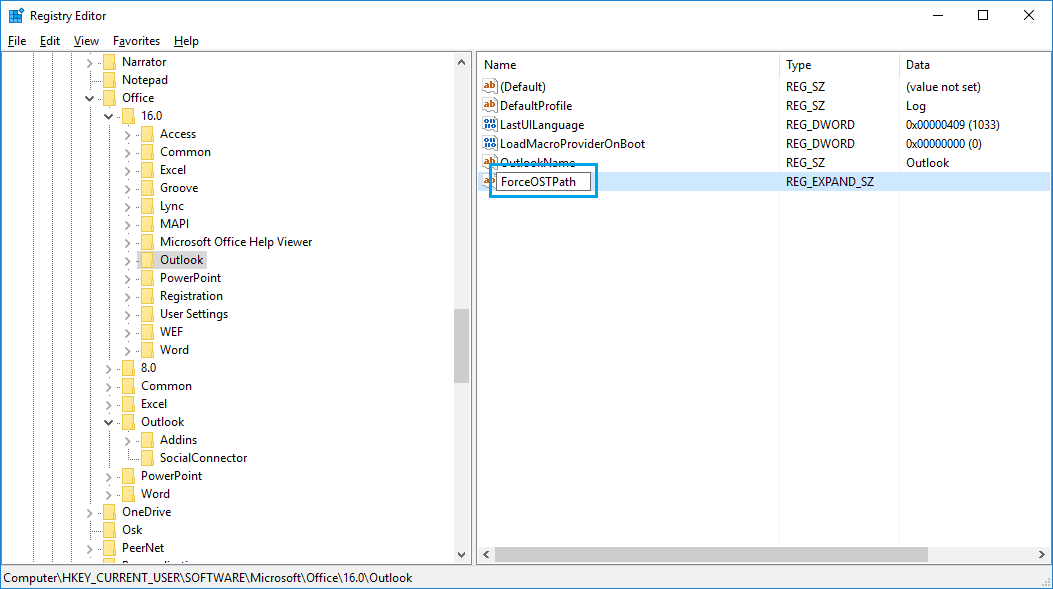Screen dimensions: 1053x589
Task: Click the Addins folder icon
Action: (x=147, y=440)
